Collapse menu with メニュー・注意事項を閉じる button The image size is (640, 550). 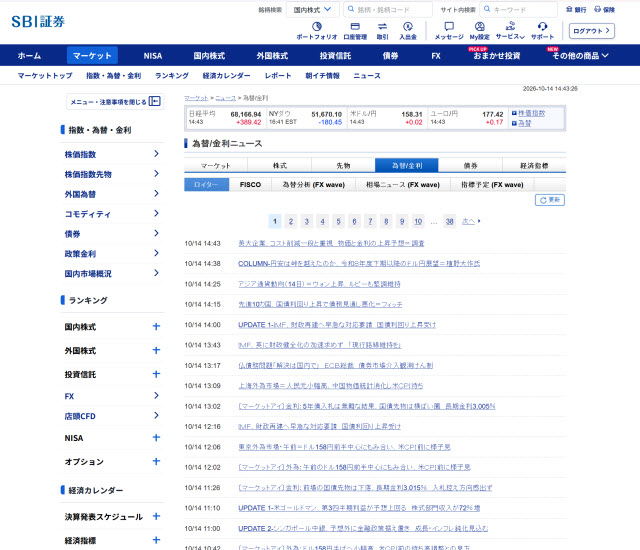115,102
